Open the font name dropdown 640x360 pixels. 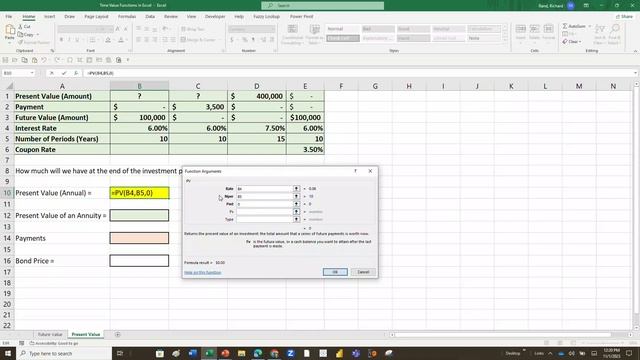click(97, 29)
